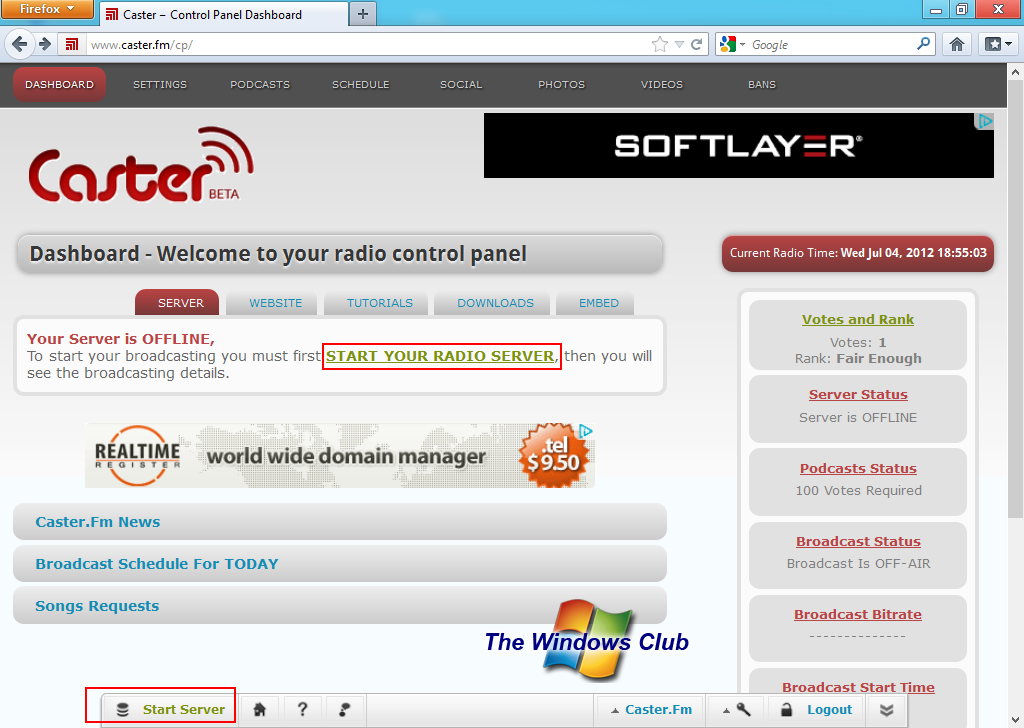1024x728 pixels.
Task: Collapse toolbar with double chevron icon
Action: tap(886, 710)
